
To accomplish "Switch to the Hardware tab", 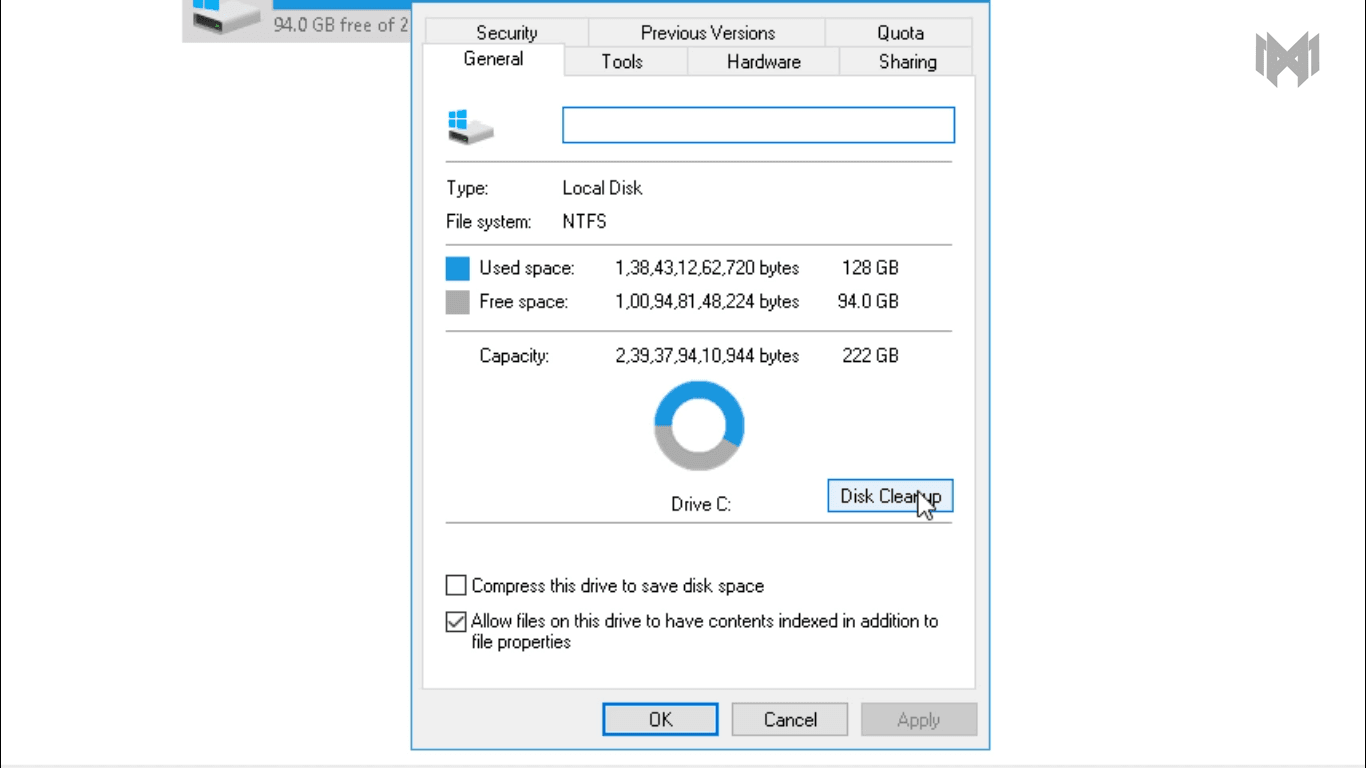I will [x=763, y=62].
